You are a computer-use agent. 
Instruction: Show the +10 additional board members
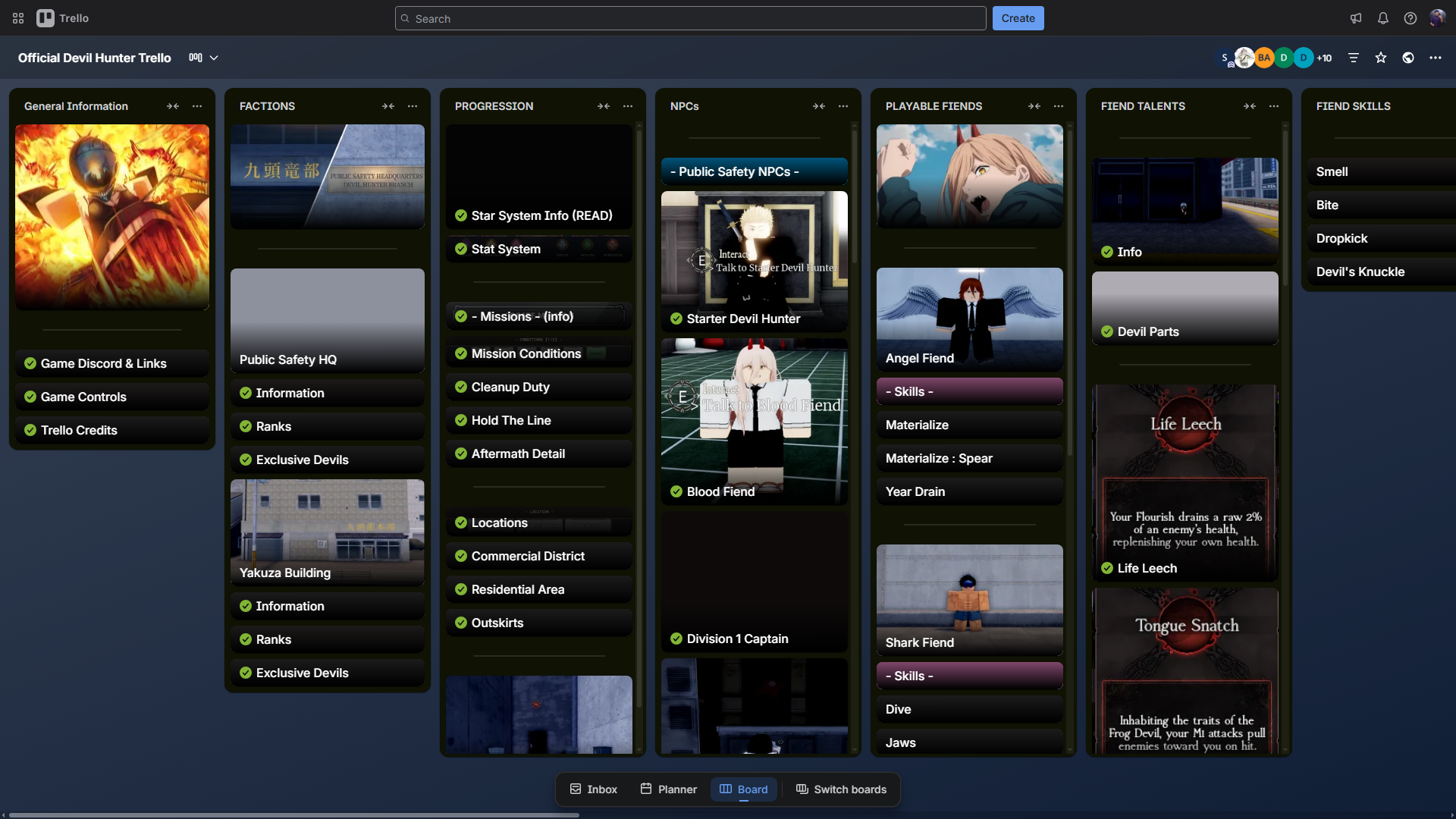[1324, 58]
